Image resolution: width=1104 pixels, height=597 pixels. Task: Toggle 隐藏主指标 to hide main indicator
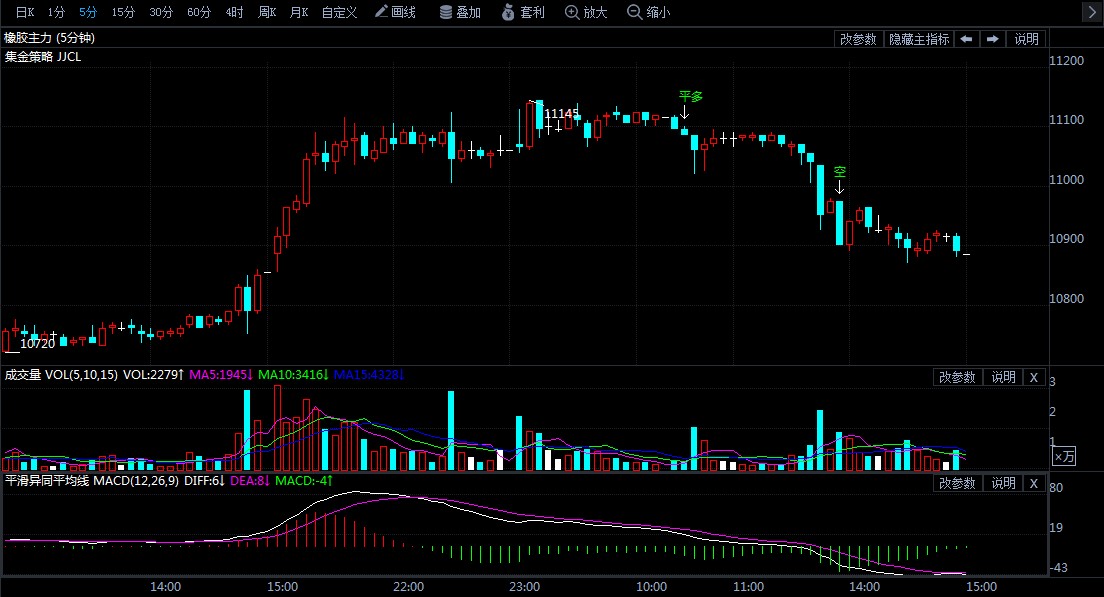coord(918,39)
